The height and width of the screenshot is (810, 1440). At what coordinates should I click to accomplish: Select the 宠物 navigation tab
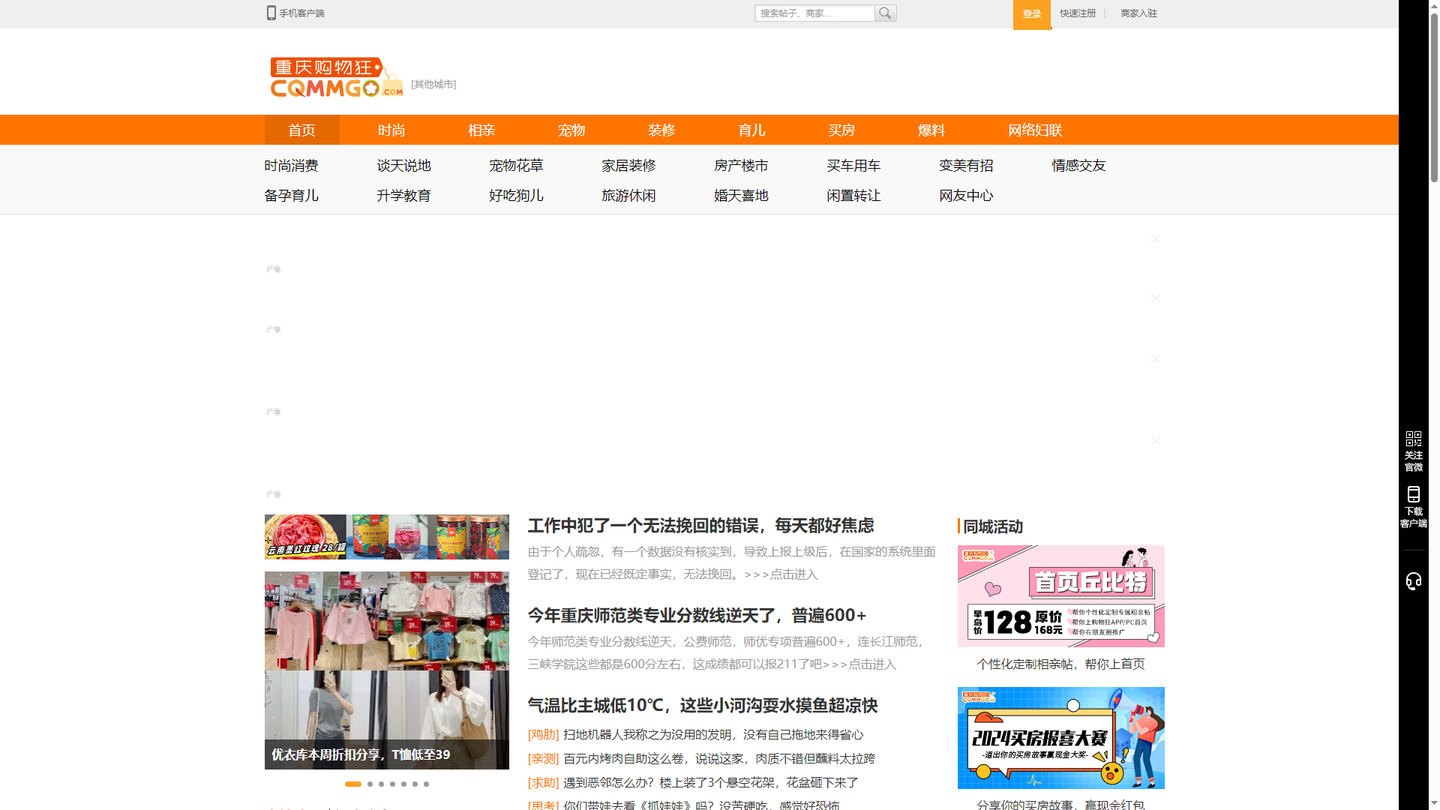click(572, 130)
